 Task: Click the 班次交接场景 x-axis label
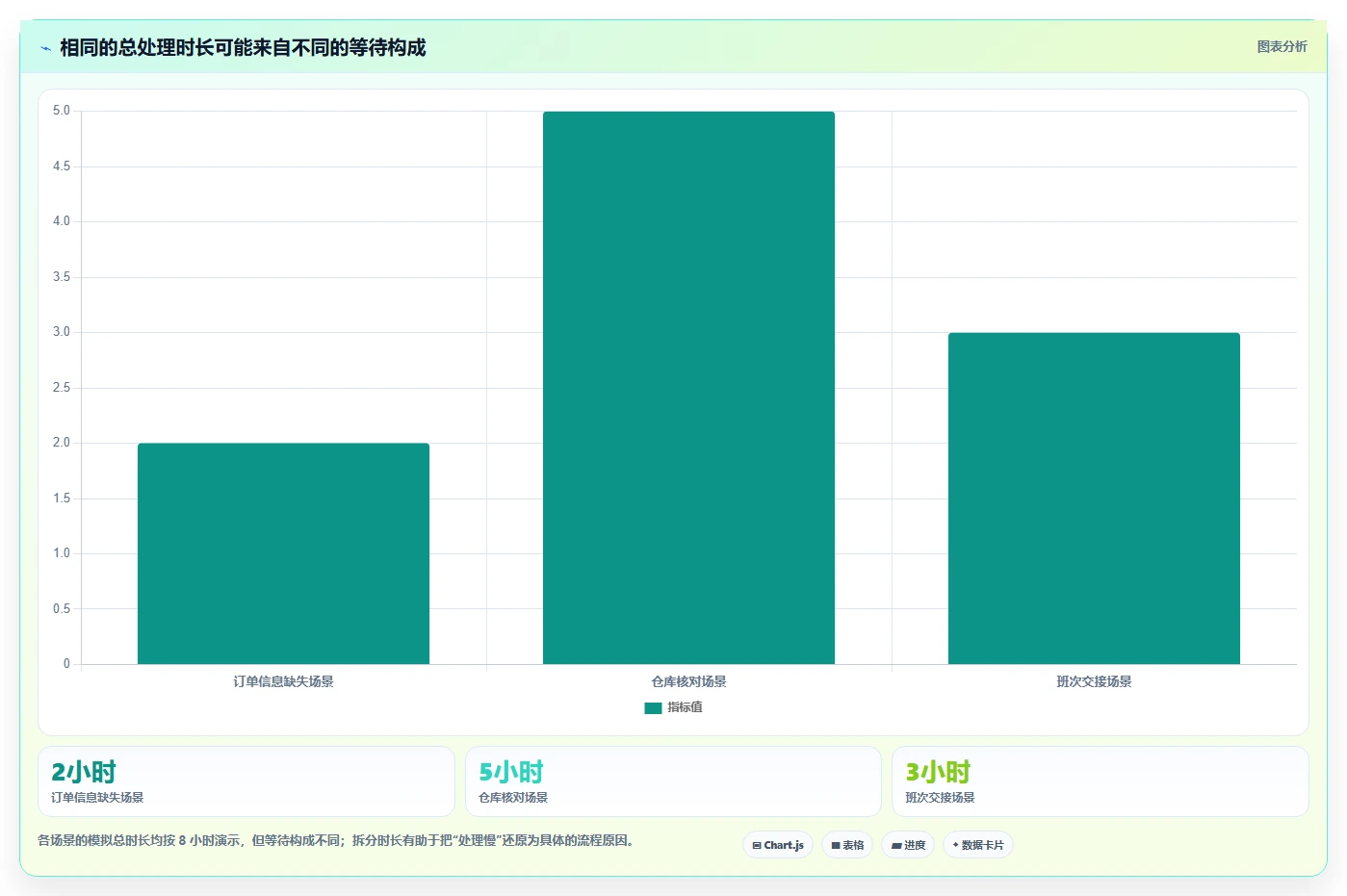[x=1094, y=681]
